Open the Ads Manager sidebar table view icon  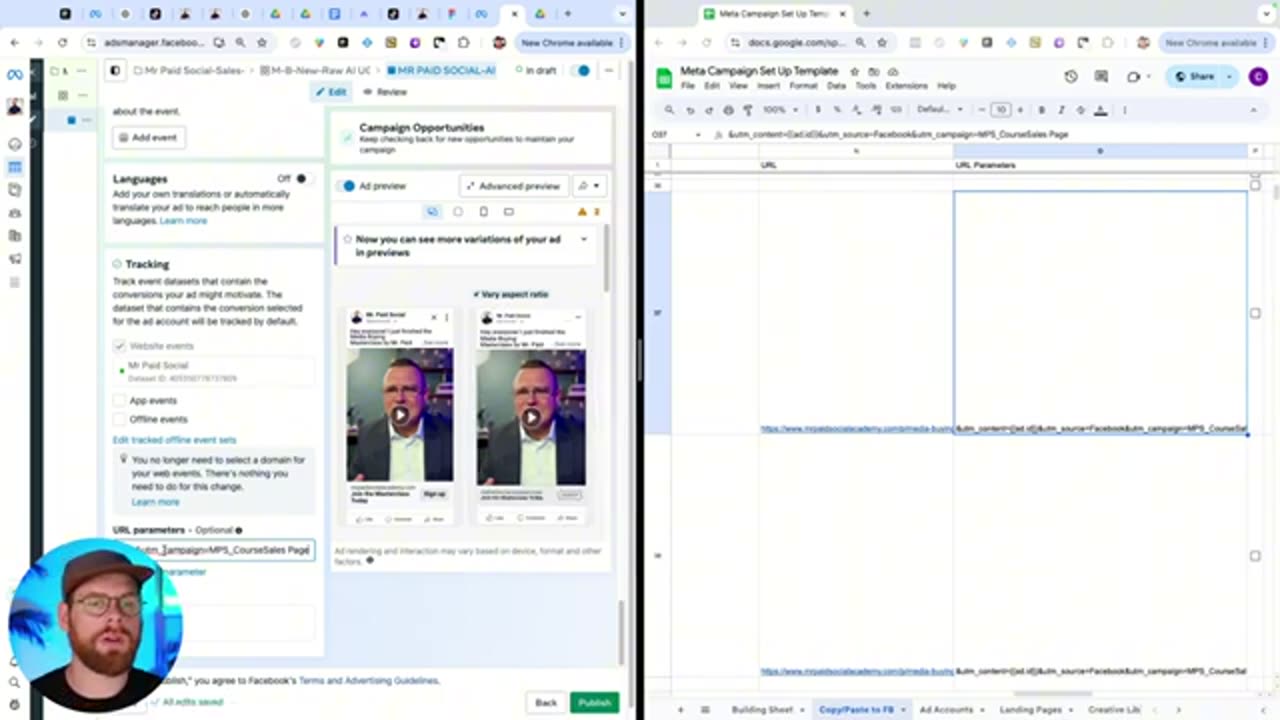click(15, 167)
